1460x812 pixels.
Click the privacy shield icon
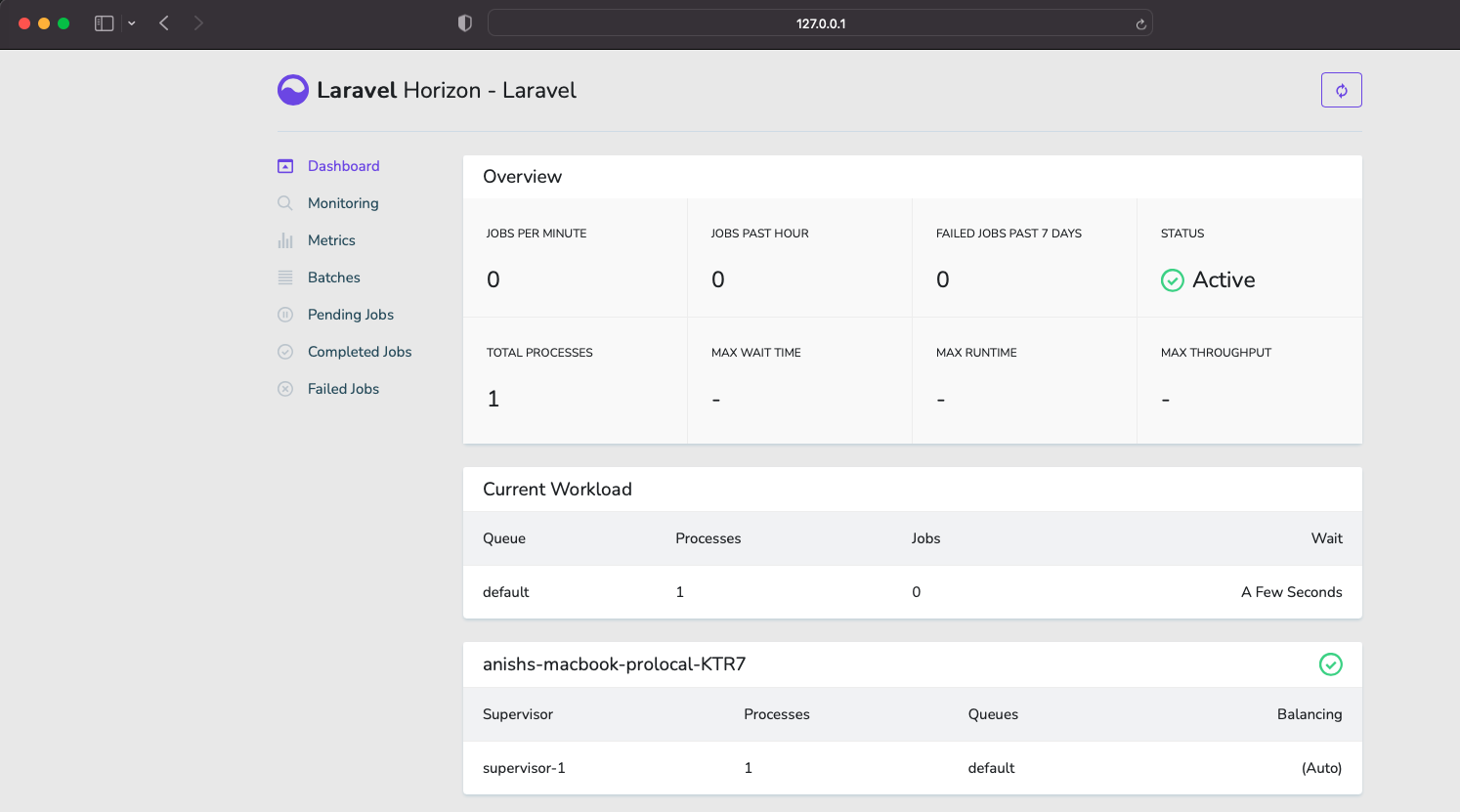[x=465, y=23]
